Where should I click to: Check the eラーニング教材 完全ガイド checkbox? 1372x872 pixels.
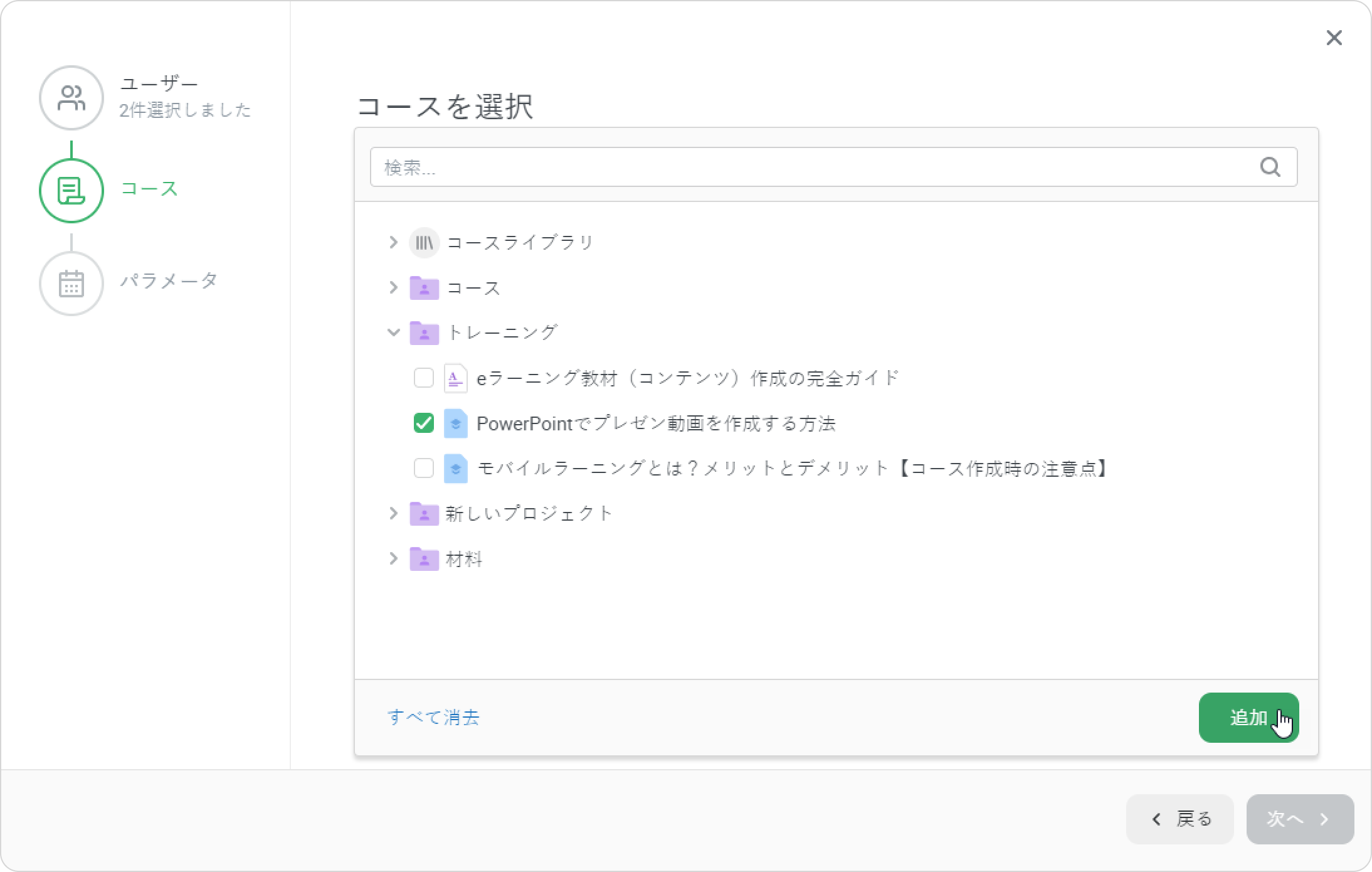tap(424, 378)
